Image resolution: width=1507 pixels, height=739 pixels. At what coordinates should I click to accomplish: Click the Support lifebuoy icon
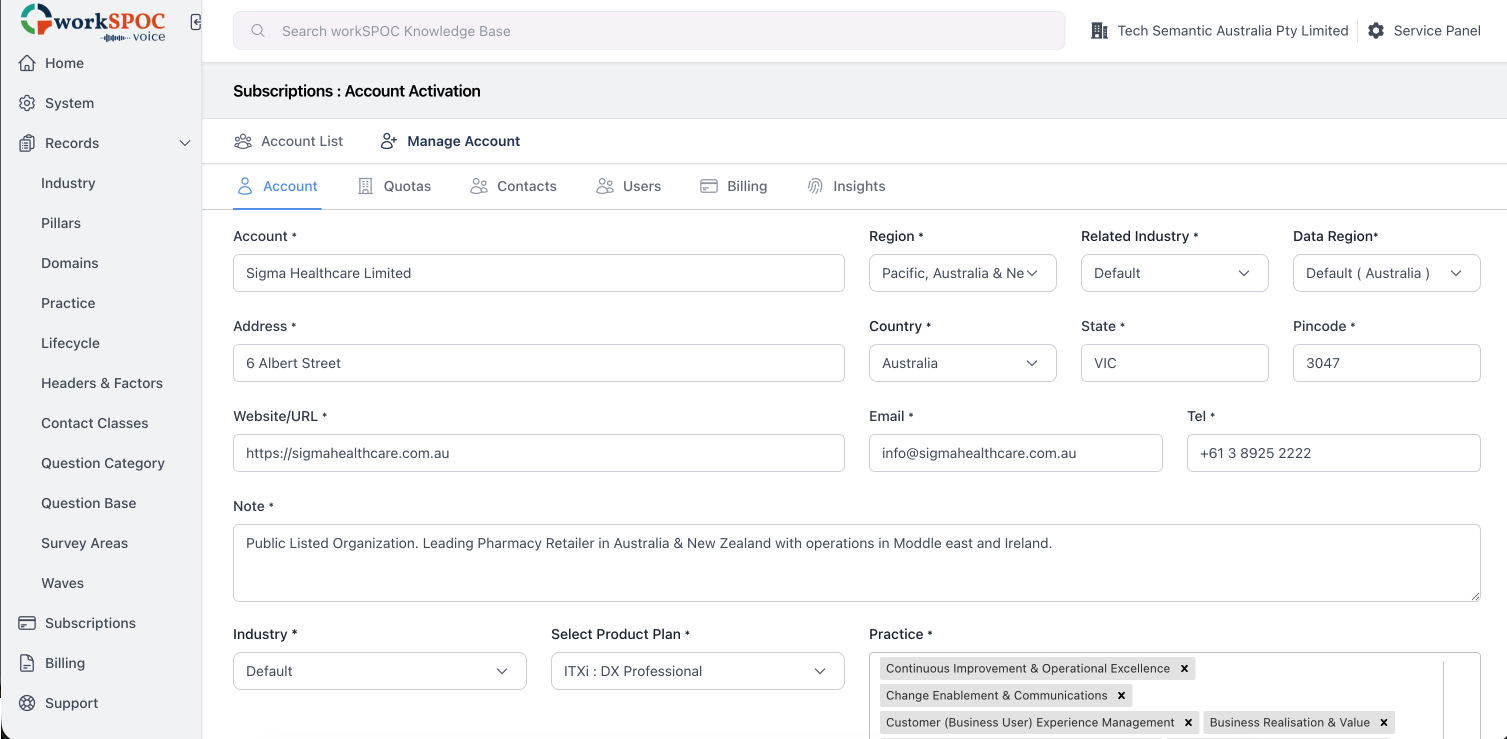coord(27,703)
